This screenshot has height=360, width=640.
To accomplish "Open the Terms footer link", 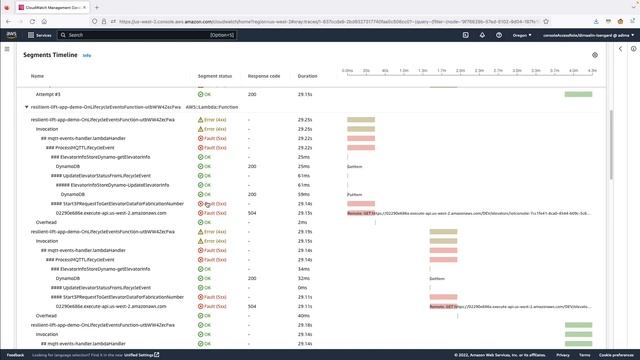I will (584, 355).
